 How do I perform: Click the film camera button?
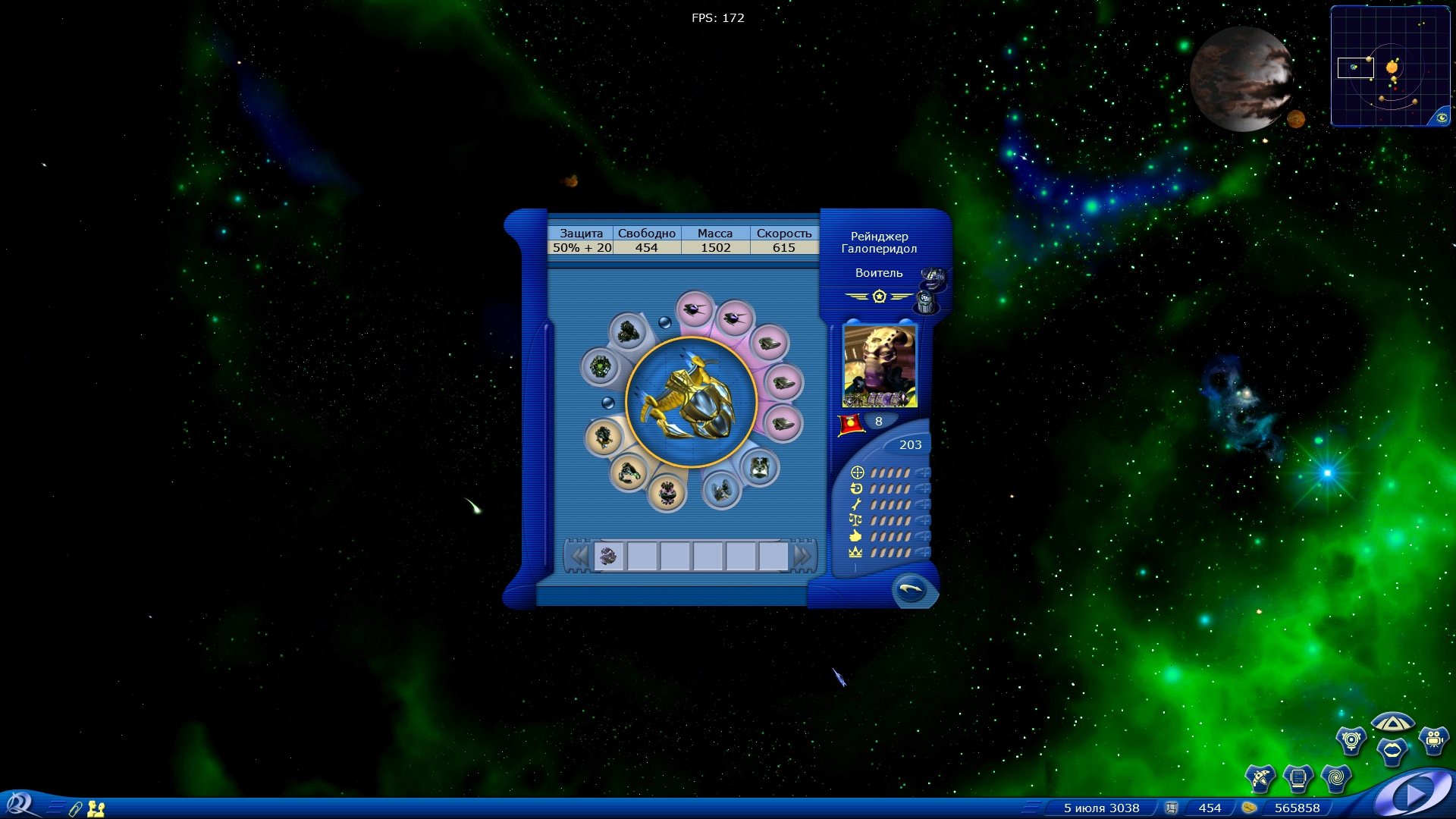pyautogui.click(x=1433, y=740)
